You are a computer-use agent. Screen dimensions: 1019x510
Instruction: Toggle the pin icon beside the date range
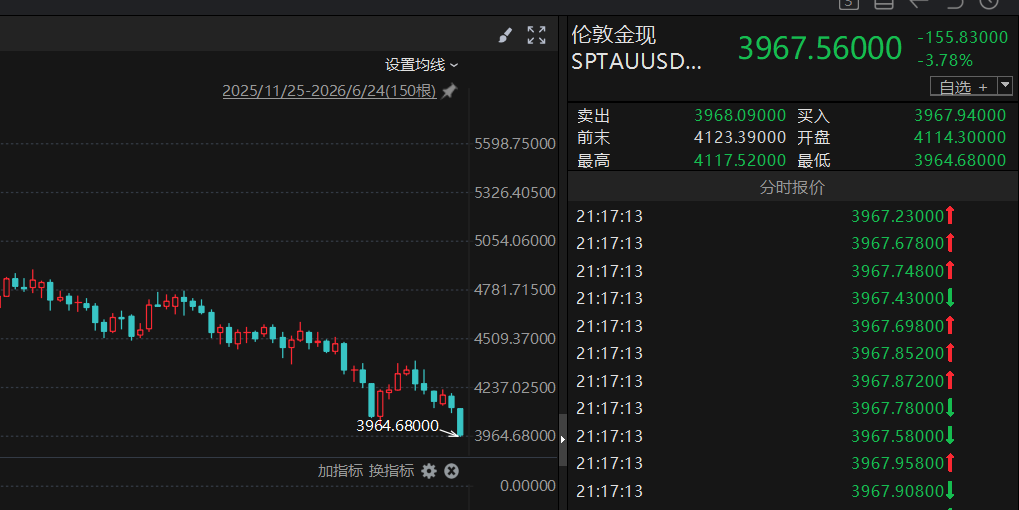[x=448, y=92]
